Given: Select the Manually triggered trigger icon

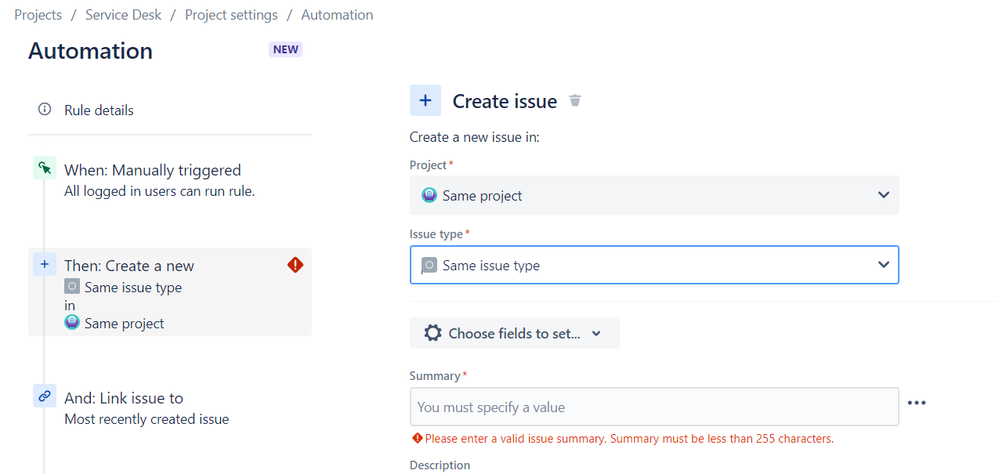Looking at the screenshot, I should click(45, 168).
